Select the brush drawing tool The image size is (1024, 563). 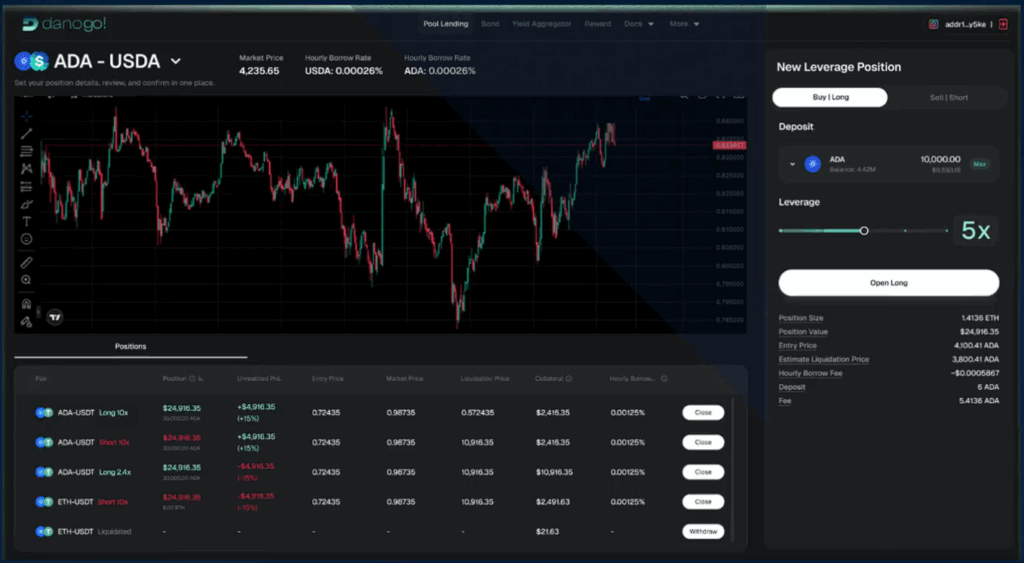point(27,204)
